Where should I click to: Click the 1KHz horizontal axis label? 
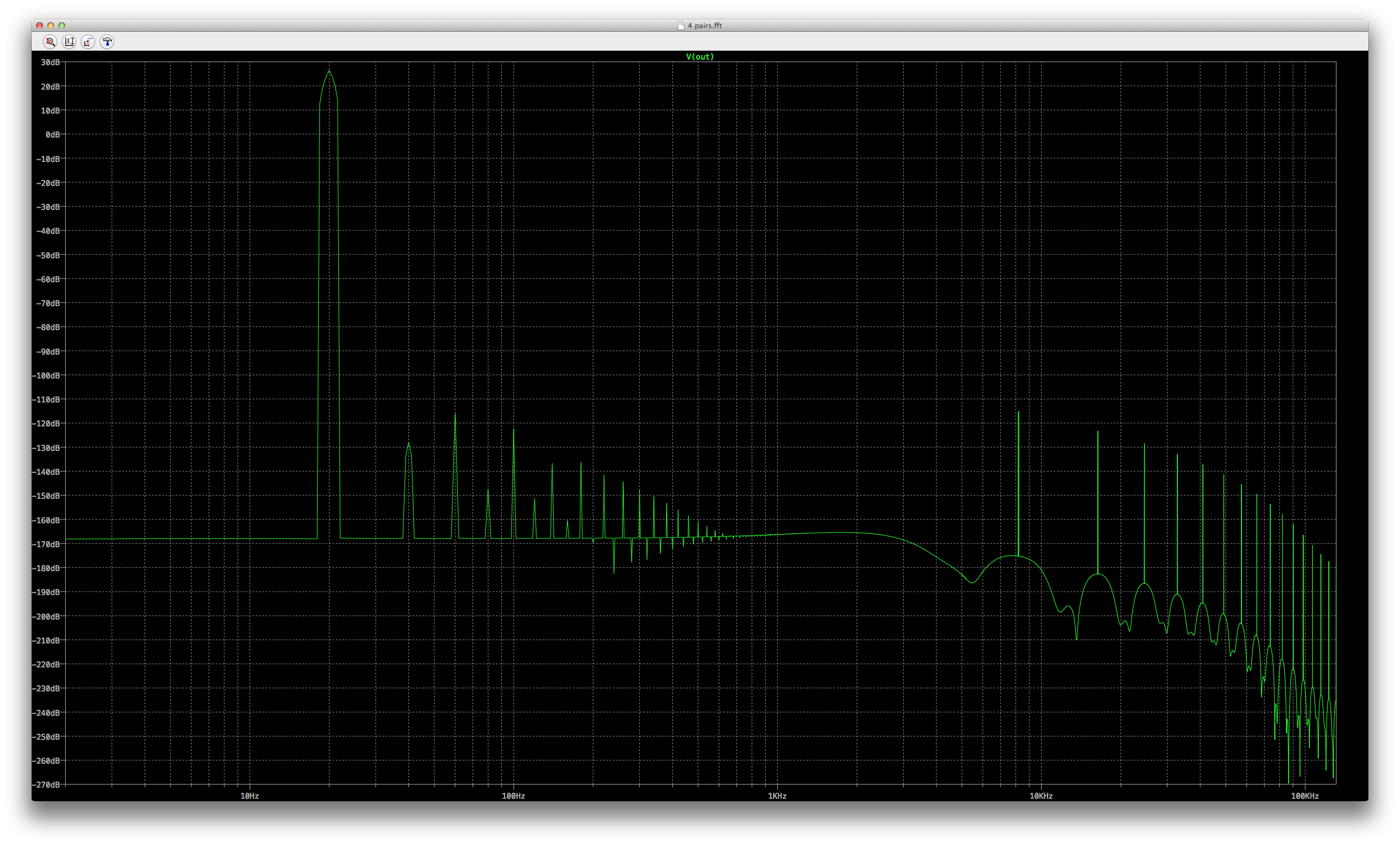pos(777,796)
